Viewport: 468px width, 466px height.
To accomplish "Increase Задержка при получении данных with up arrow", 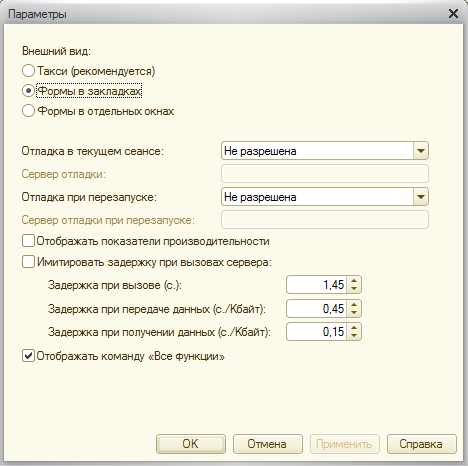I will click(x=354, y=328).
